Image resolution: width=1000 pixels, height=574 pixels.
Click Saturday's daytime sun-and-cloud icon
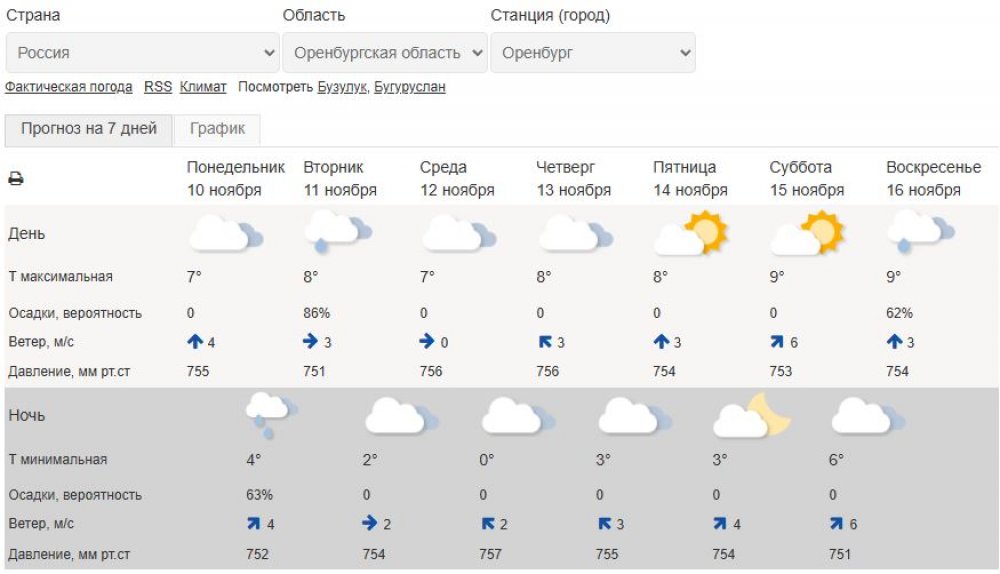pyautogui.click(x=808, y=234)
